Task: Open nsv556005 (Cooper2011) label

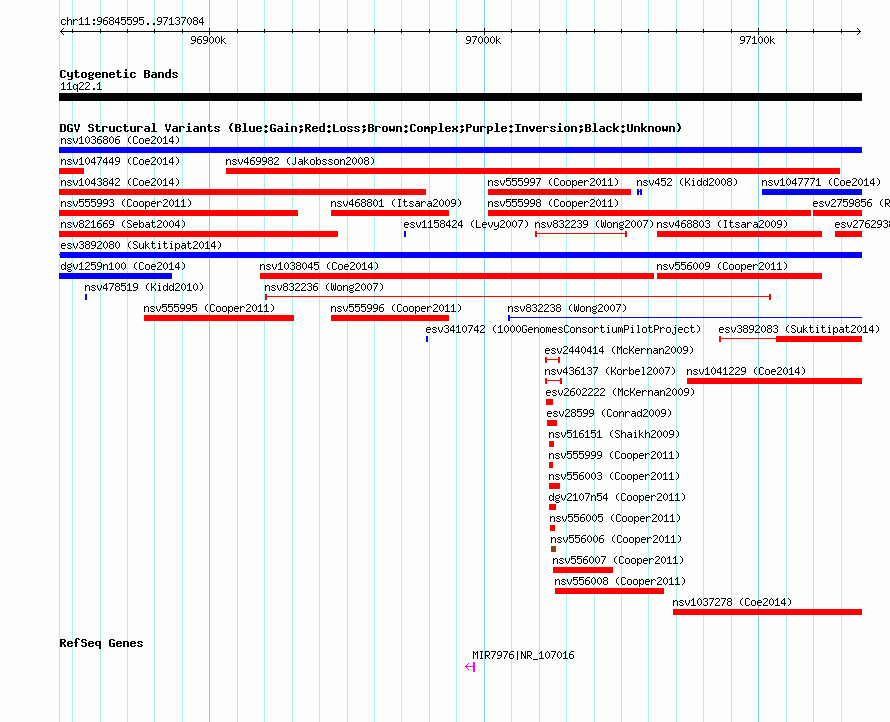Action: pyautogui.click(x=615, y=518)
